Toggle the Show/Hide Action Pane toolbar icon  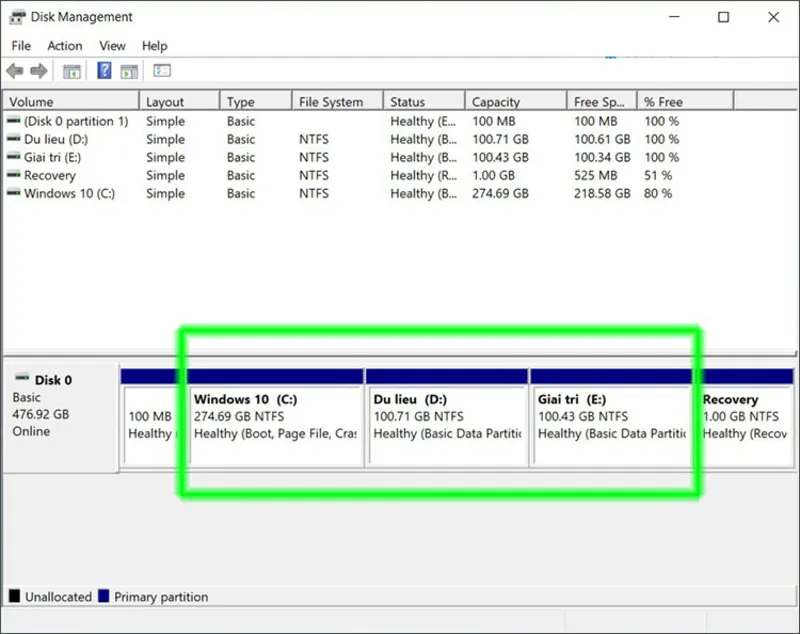pyautogui.click(x=130, y=70)
